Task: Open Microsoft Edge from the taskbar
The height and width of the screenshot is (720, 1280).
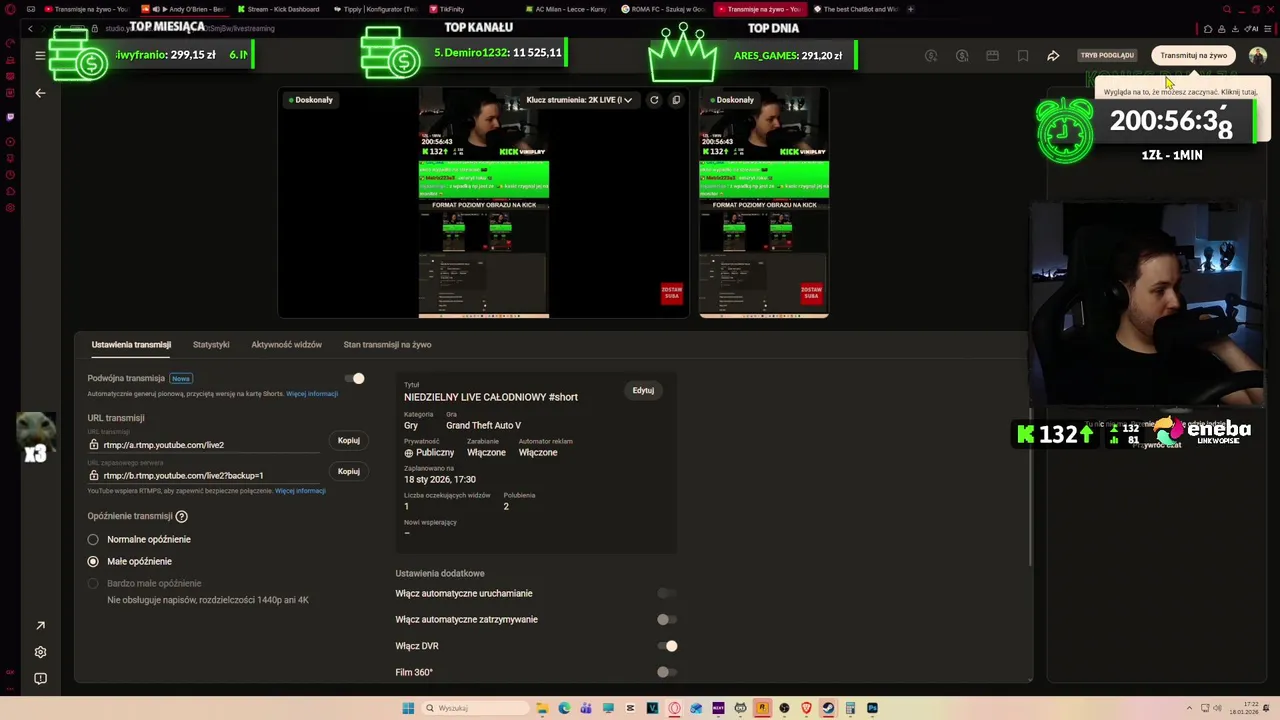Action: [x=564, y=708]
